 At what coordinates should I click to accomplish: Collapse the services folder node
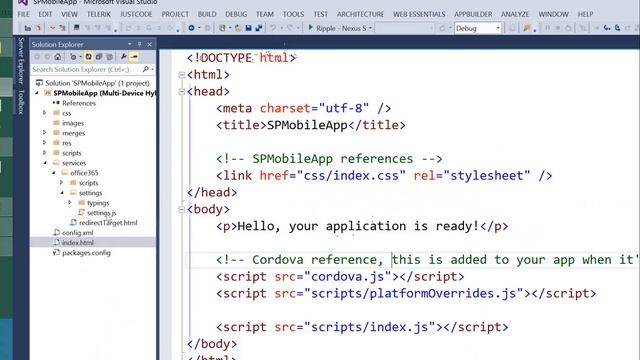45,163
